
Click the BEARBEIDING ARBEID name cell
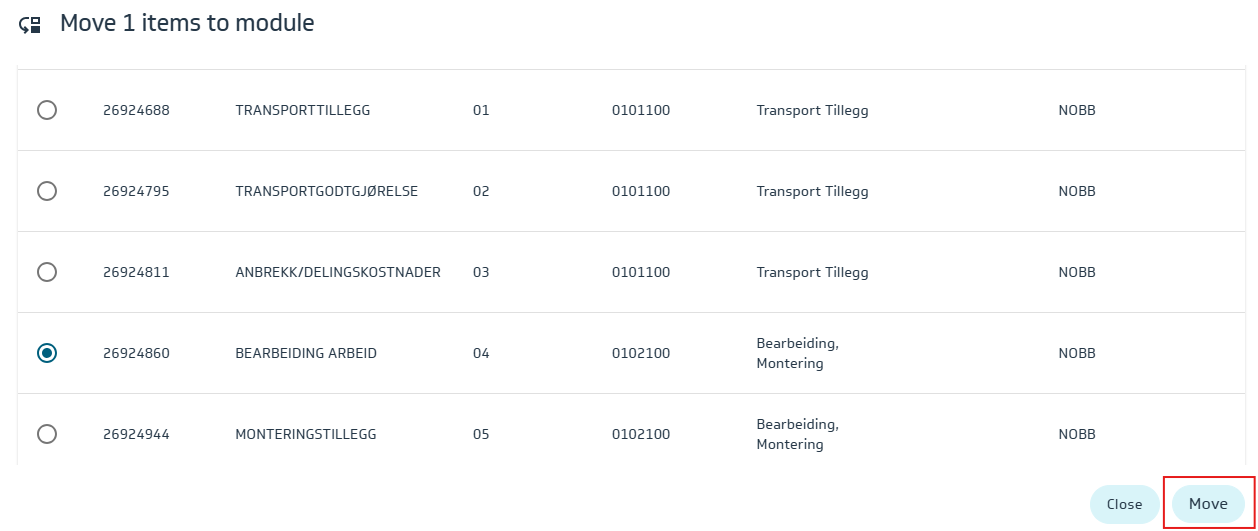306,353
